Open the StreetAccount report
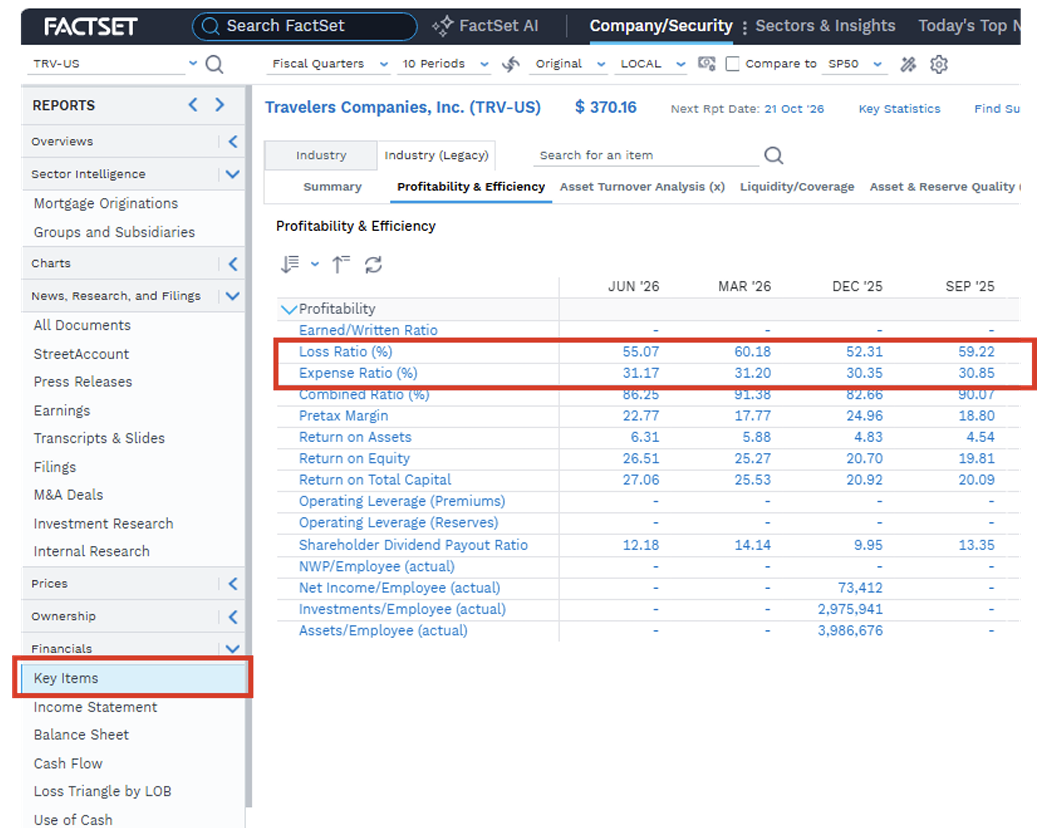The width and height of the screenshot is (1050, 839). pos(81,354)
